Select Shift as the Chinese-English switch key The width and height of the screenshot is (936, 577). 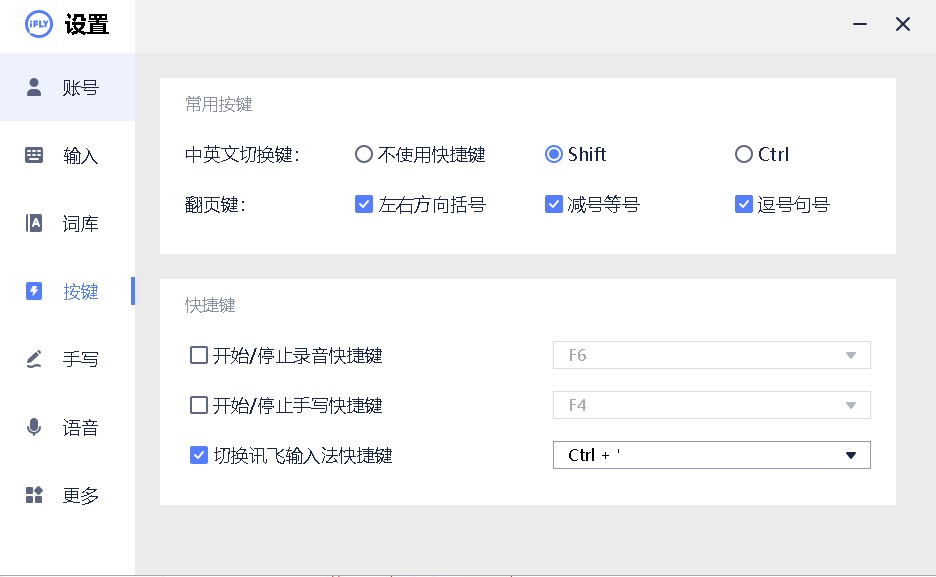554,154
